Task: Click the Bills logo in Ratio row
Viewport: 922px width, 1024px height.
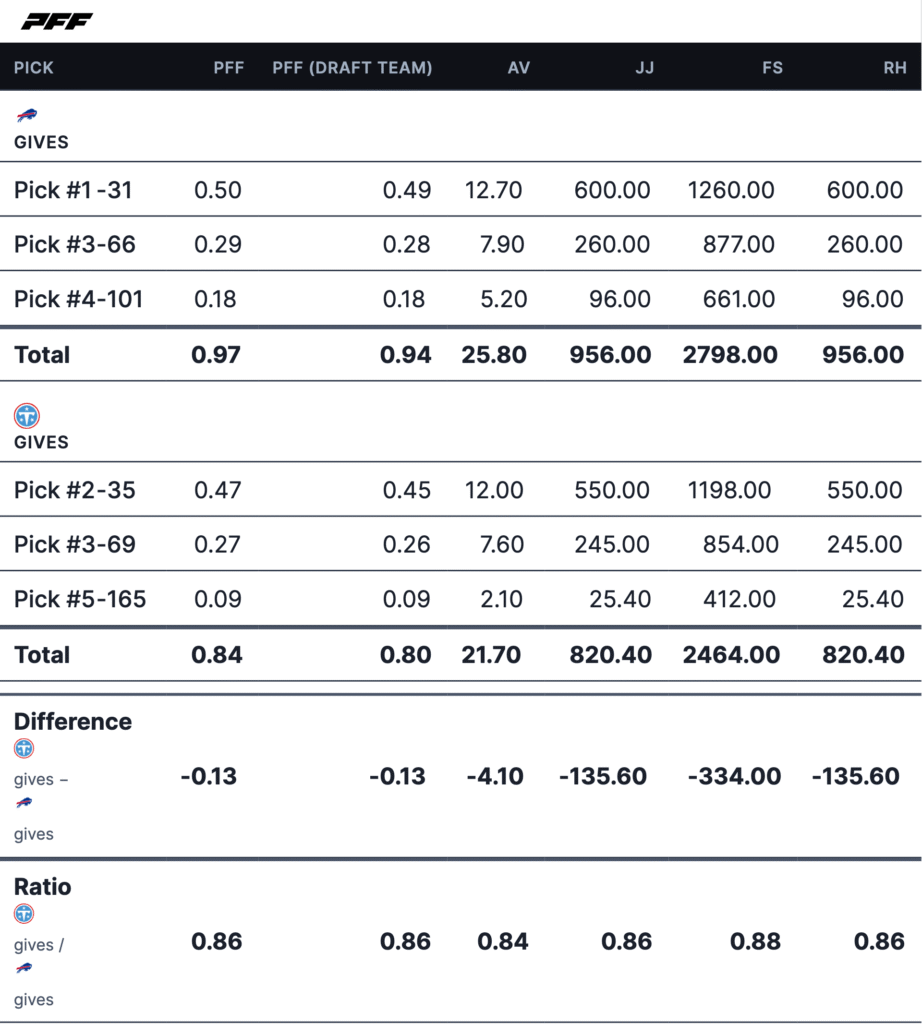Action: pos(24,968)
